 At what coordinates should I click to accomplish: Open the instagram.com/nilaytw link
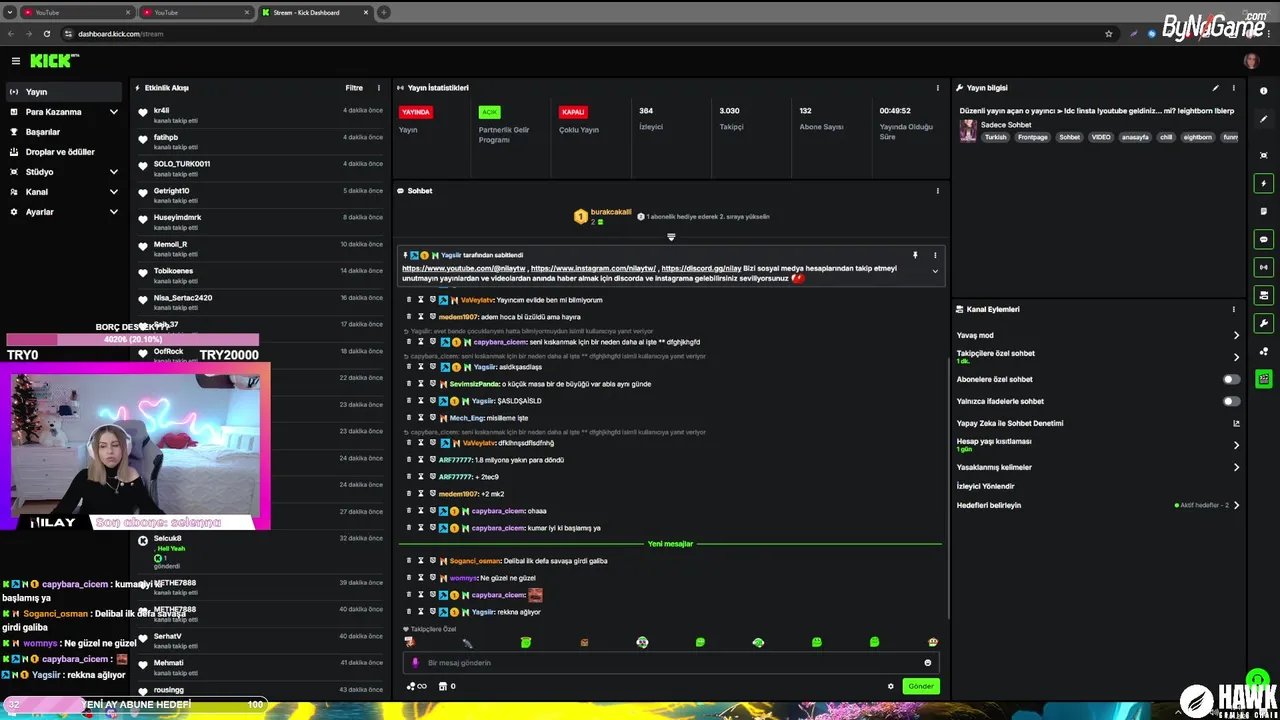pos(593,268)
